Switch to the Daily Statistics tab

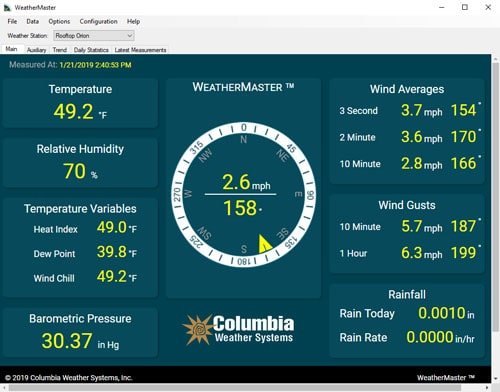tap(91, 50)
